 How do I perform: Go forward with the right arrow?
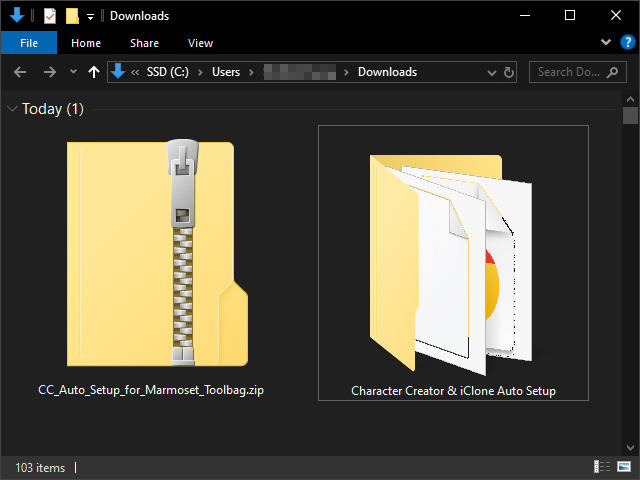coord(50,72)
